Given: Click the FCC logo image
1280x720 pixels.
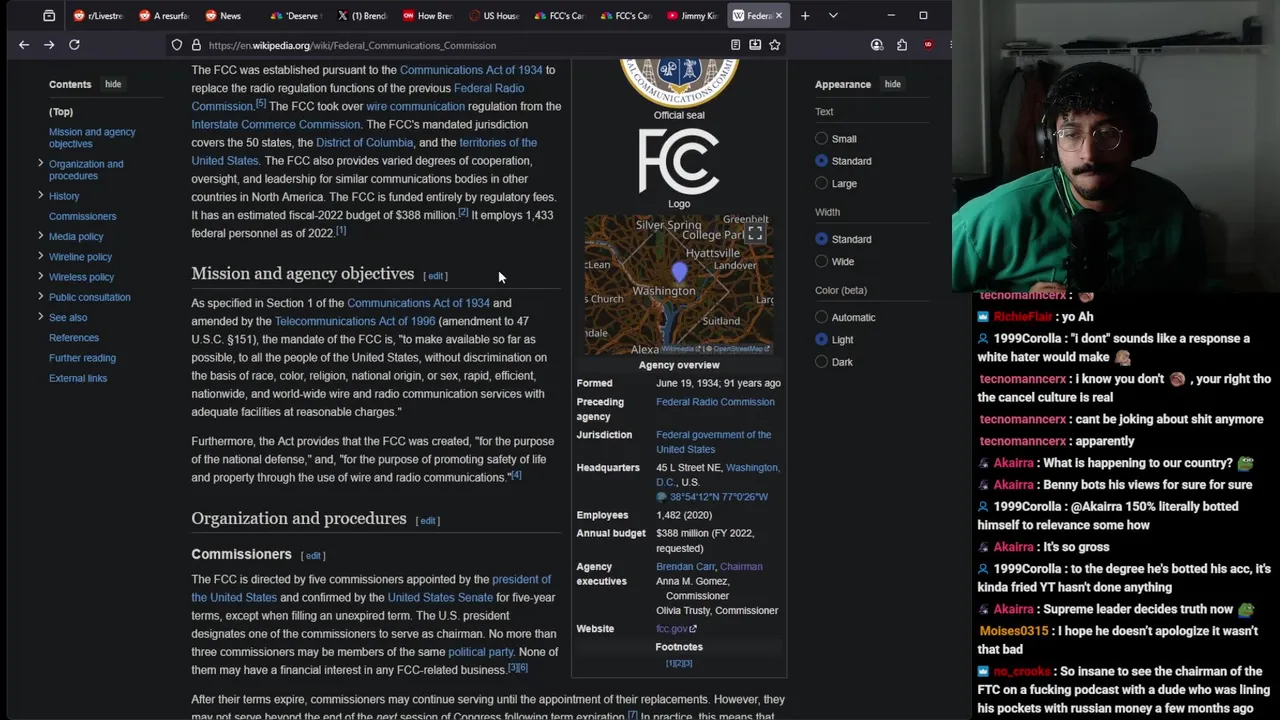Looking at the screenshot, I should coord(679,162).
